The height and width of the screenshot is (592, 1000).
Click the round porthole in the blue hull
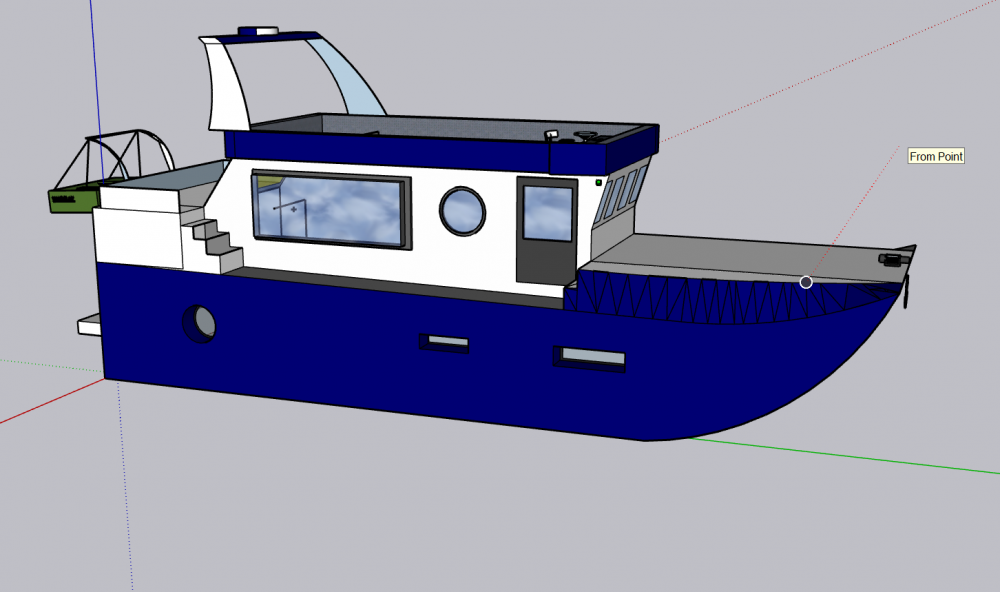pos(199,324)
